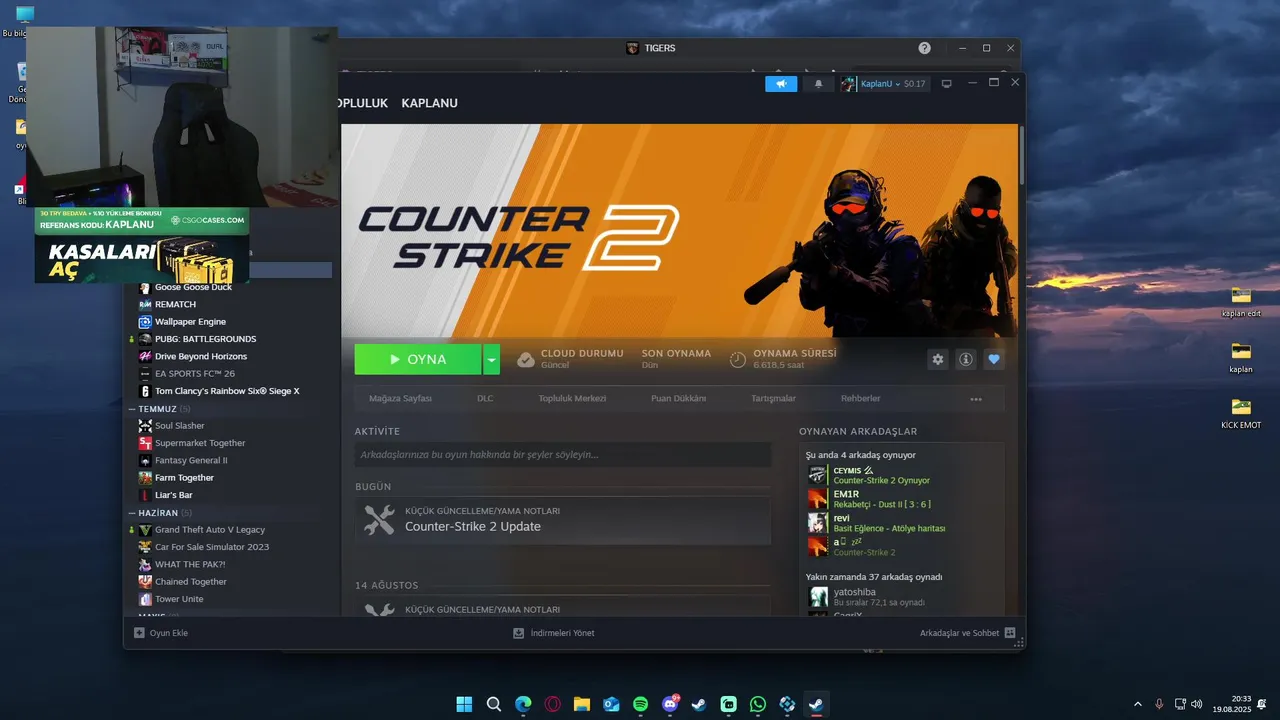Open play options dropdown arrow
The height and width of the screenshot is (720, 1280).
[491, 359]
